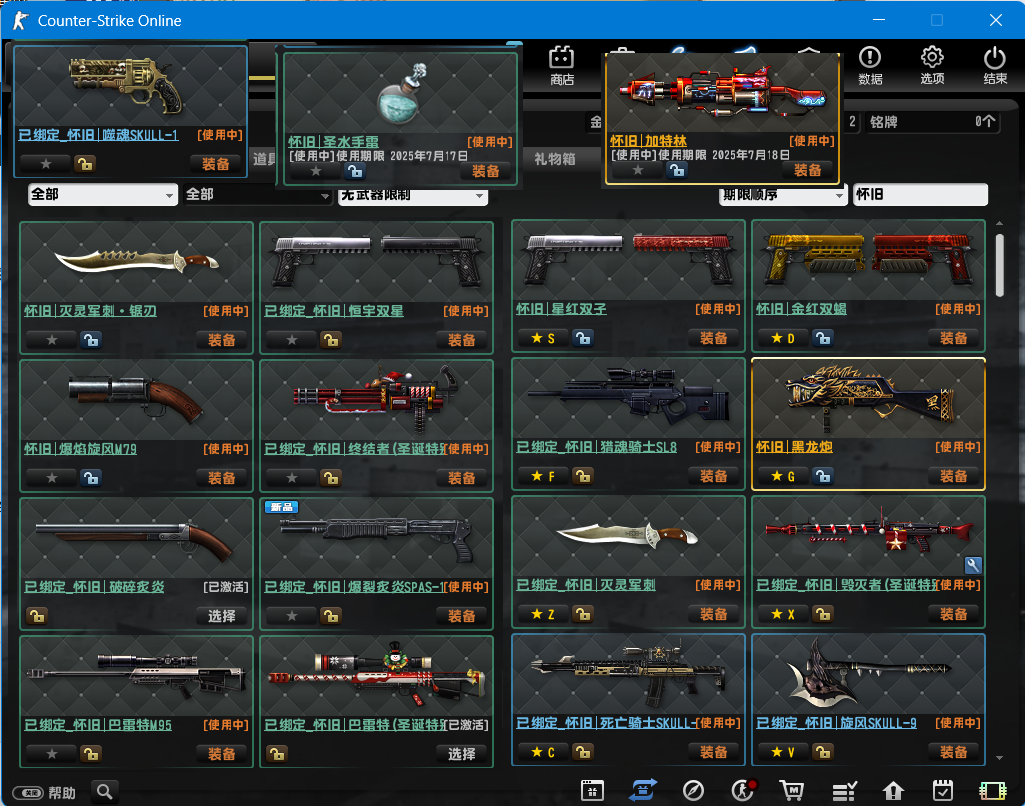Click the 帮助 help toggle

pos(44,793)
